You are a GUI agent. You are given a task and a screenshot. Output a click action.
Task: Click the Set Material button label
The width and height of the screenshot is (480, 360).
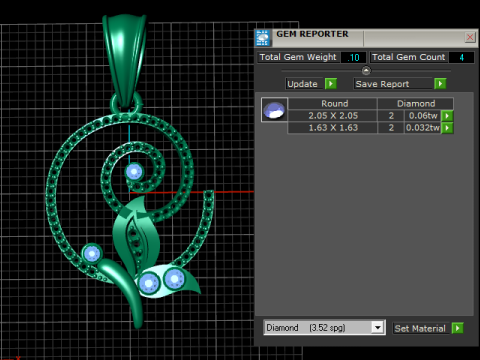click(420, 328)
